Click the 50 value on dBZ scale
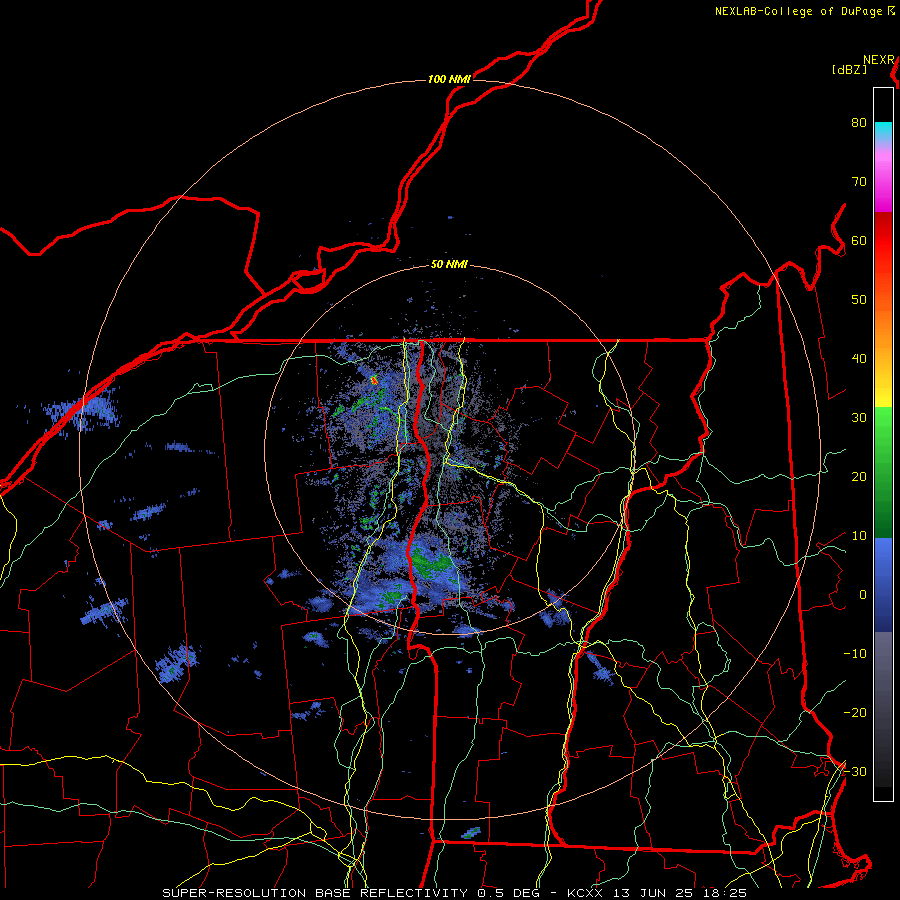 point(859,300)
